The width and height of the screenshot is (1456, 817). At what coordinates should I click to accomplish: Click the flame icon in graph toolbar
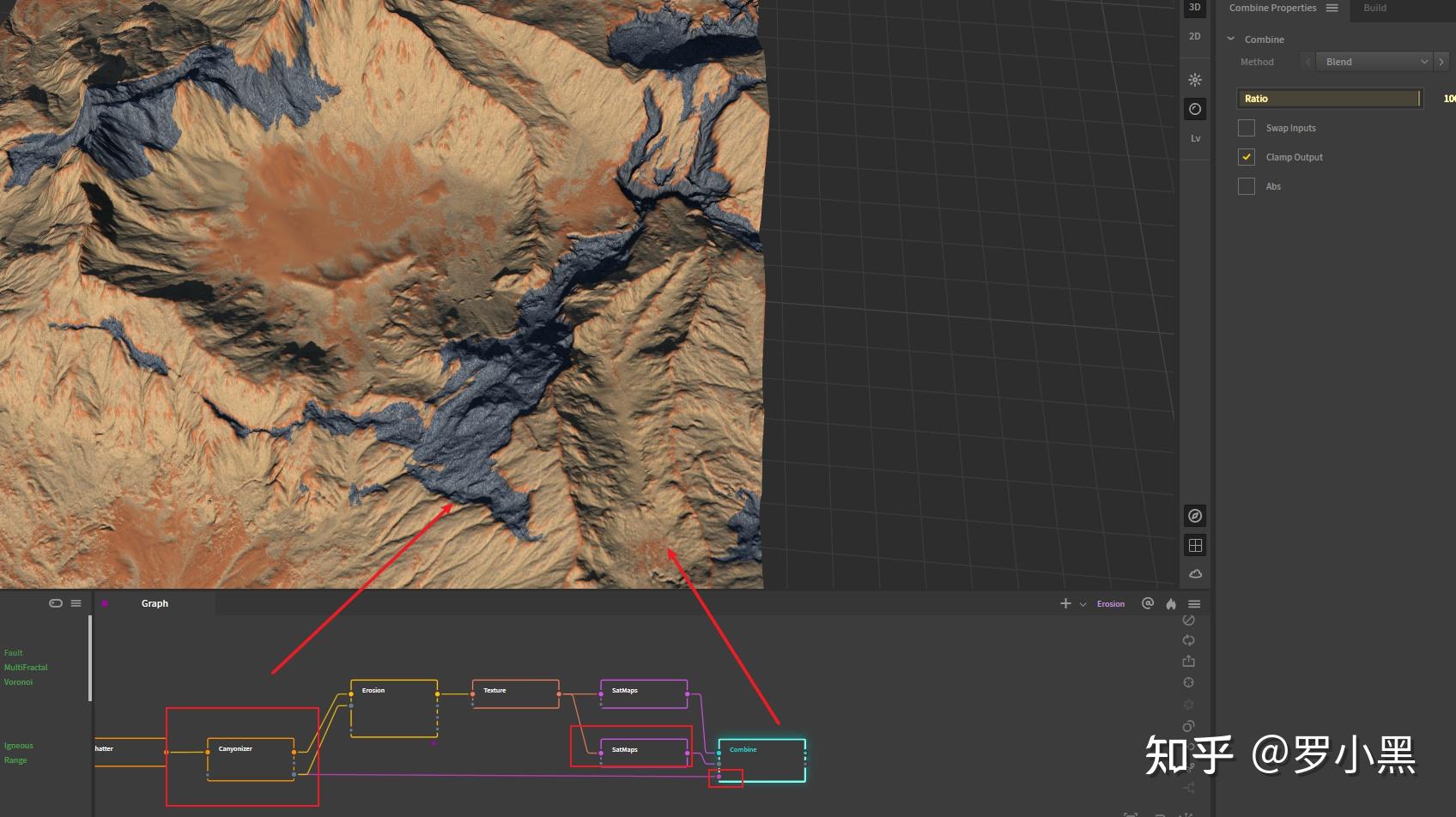pos(1171,604)
